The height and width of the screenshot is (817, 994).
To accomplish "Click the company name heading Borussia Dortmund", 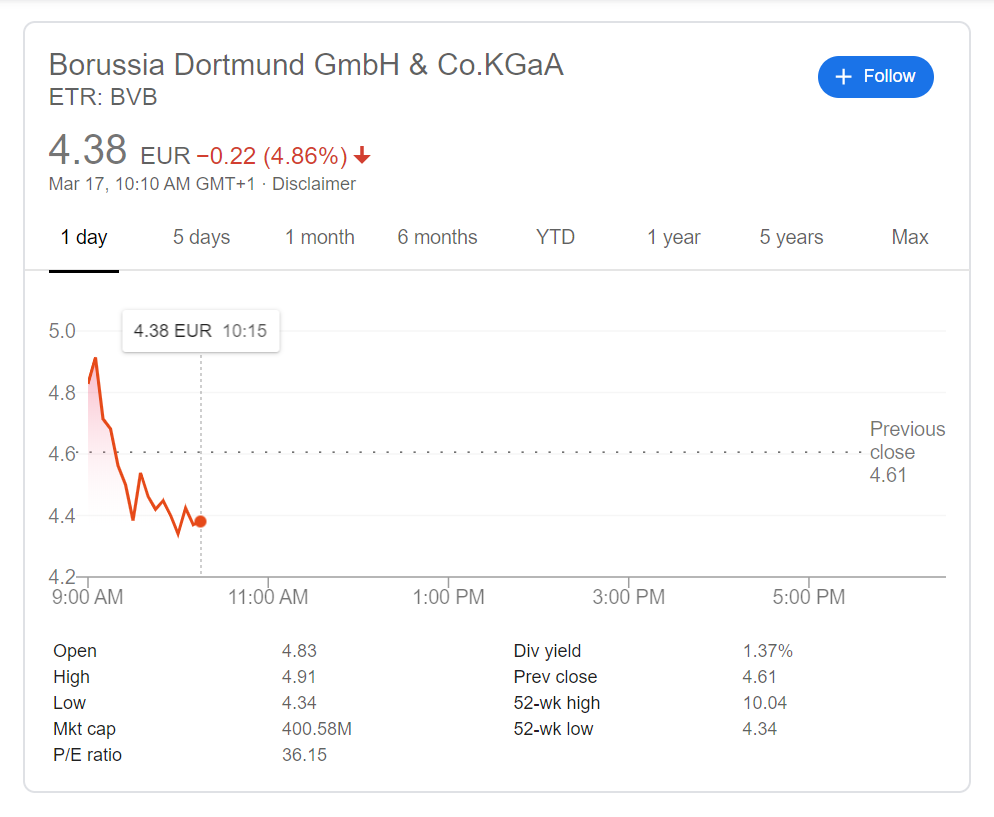I will point(306,65).
